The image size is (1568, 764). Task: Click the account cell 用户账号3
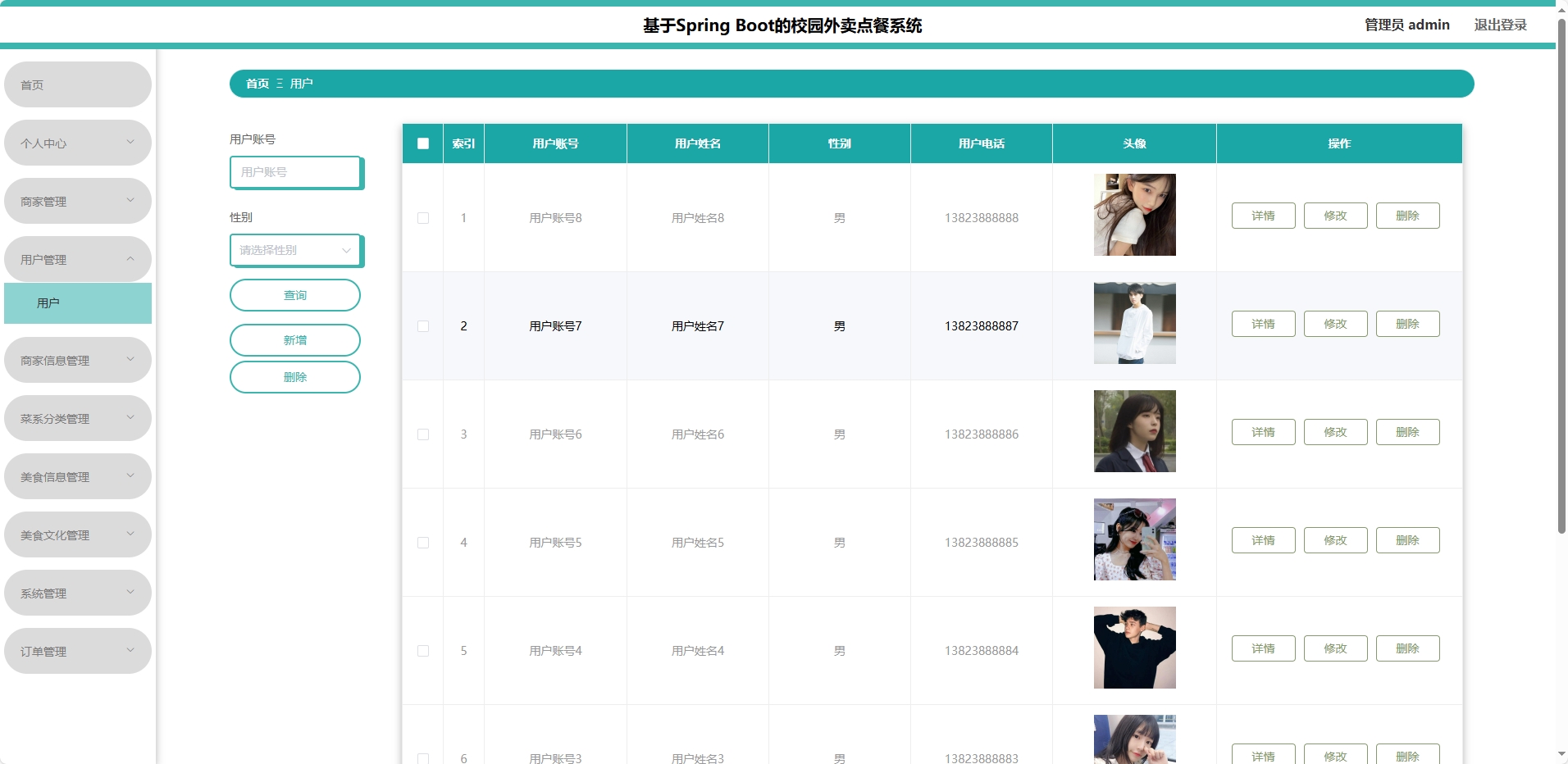(x=555, y=758)
